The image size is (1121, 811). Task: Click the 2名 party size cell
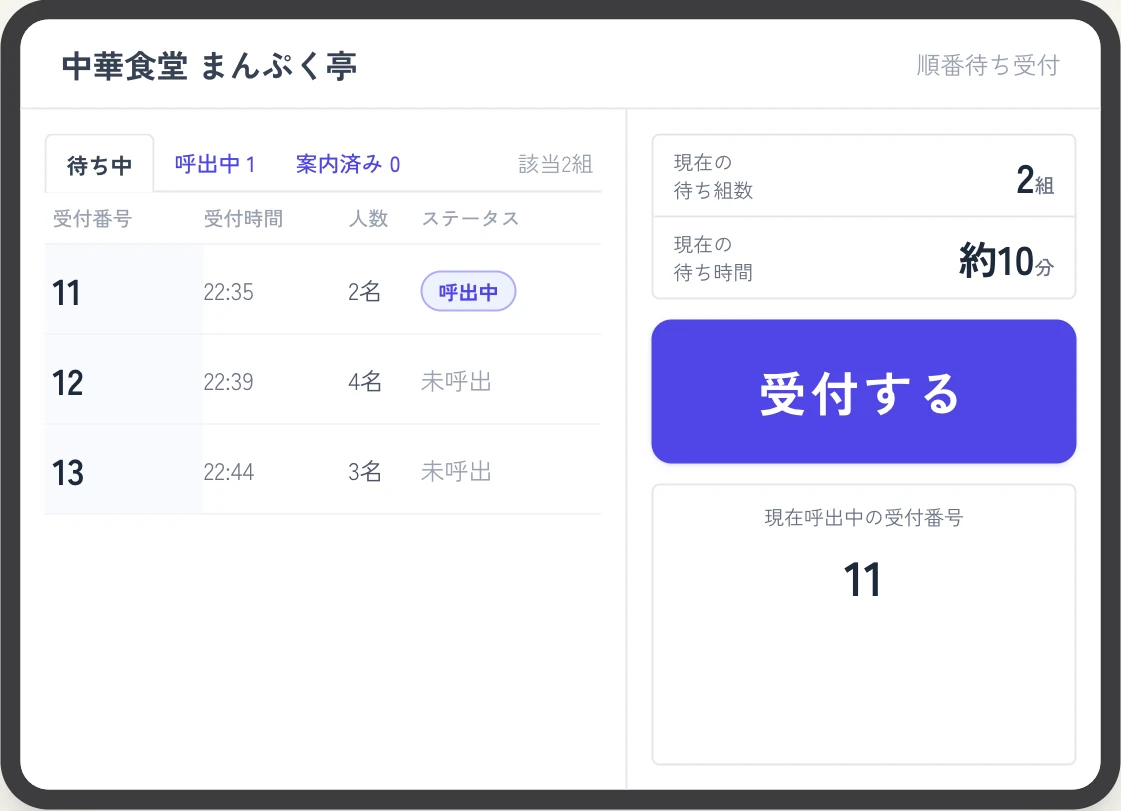[365, 292]
